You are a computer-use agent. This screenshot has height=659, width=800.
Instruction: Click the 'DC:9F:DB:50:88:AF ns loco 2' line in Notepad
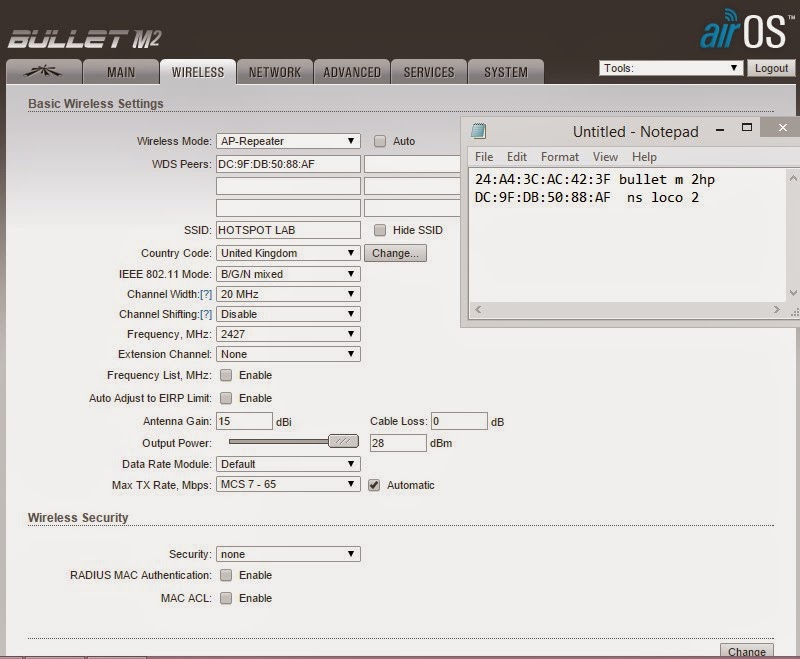tap(587, 197)
